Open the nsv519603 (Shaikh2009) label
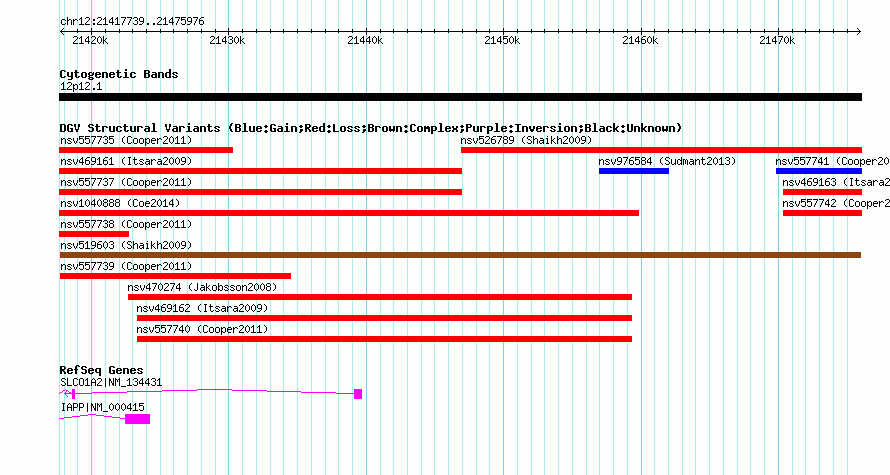The width and height of the screenshot is (890, 475). (126, 245)
